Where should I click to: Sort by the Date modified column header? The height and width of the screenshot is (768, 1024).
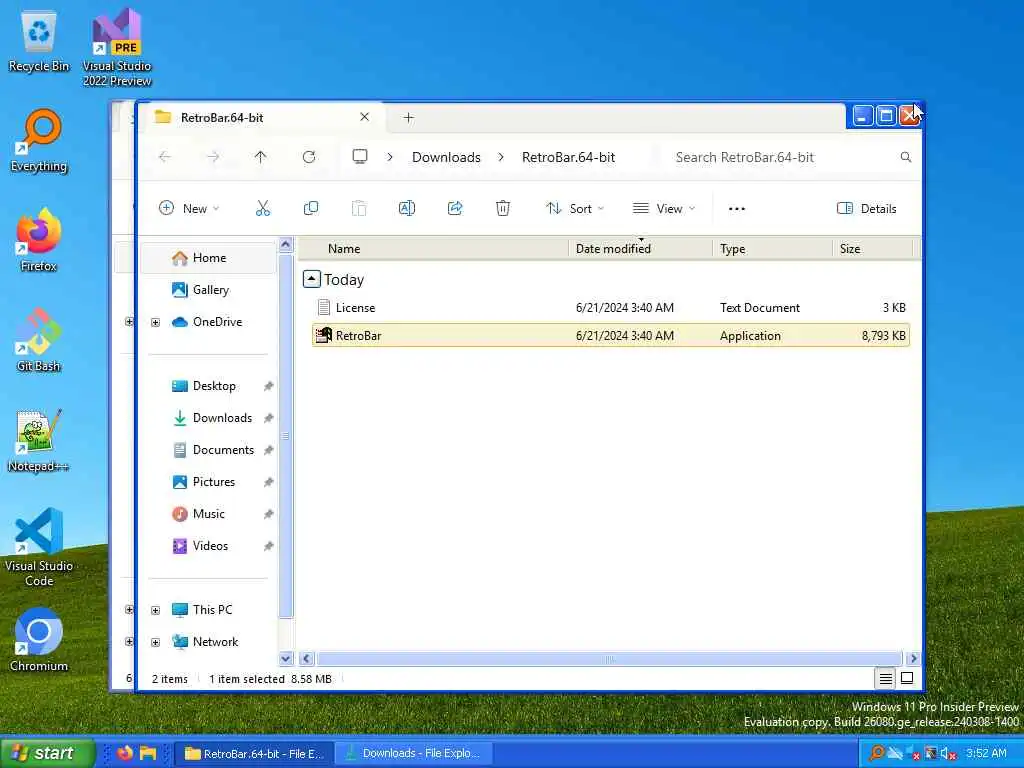click(641, 248)
